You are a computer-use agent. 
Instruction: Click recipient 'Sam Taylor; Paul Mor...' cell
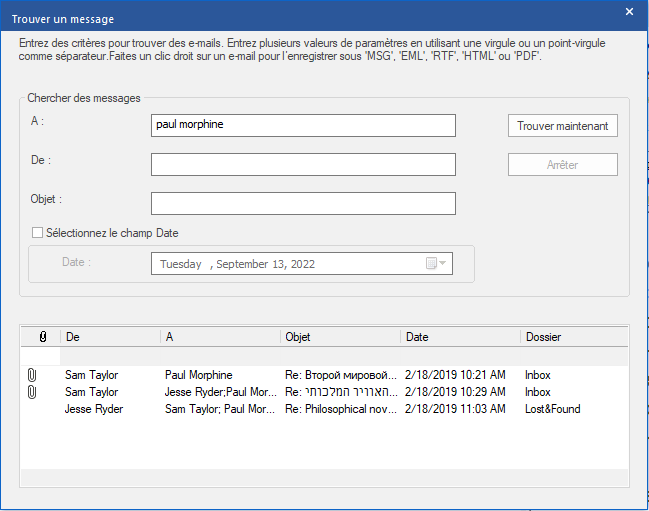coord(220,409)
